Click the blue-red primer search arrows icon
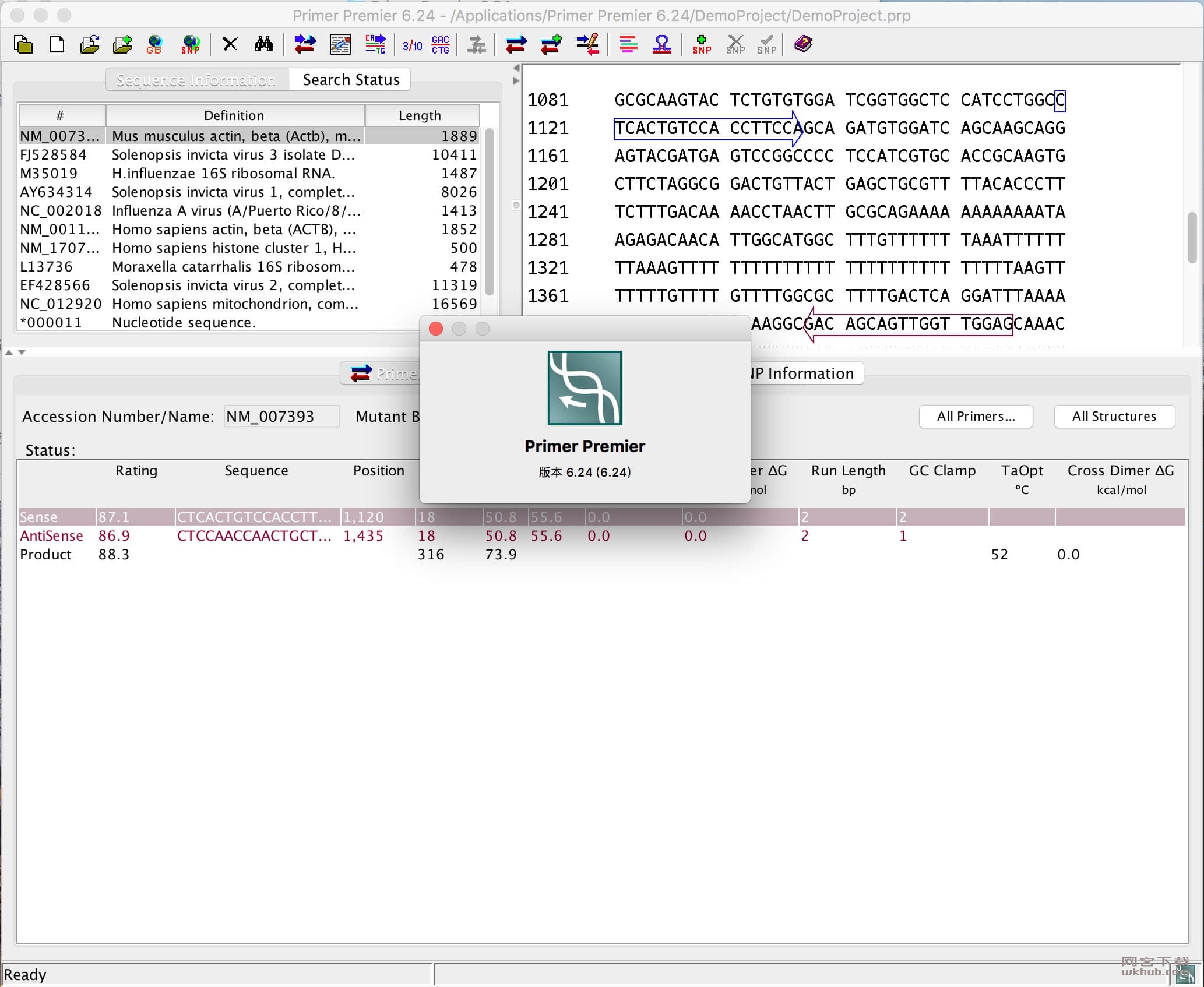This screenshot has height=987, width=1204. (x=305, y=44)
